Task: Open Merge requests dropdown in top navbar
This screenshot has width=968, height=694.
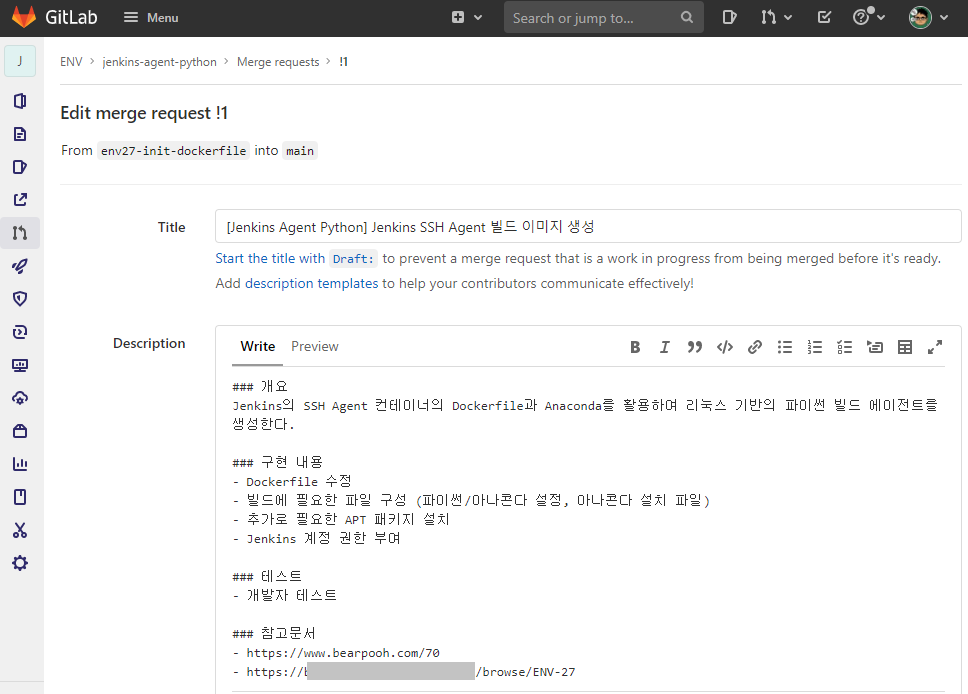Action: (775, 18)
